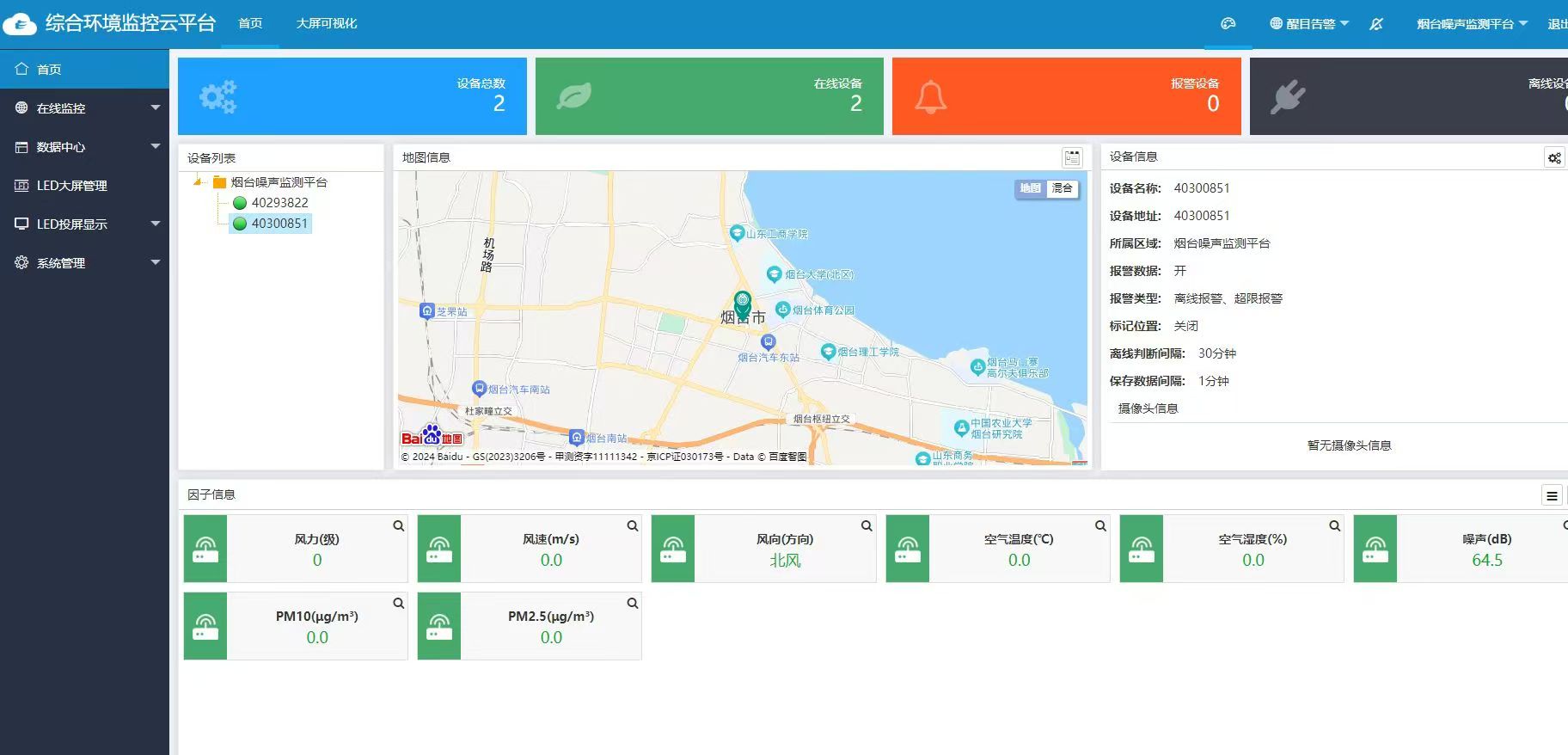Switch map to 混合 view

click(1063, 188)
